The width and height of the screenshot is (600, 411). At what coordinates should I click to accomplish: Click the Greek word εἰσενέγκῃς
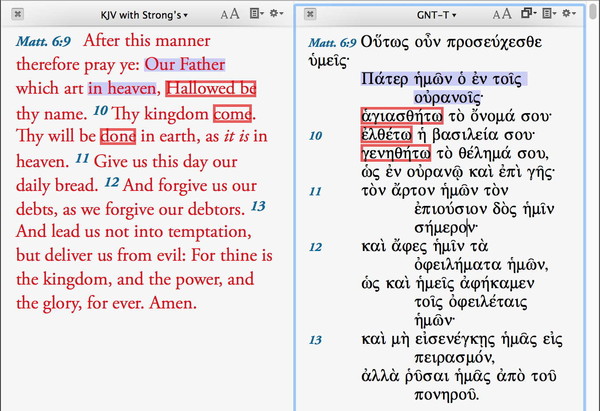tap(456, 339)
